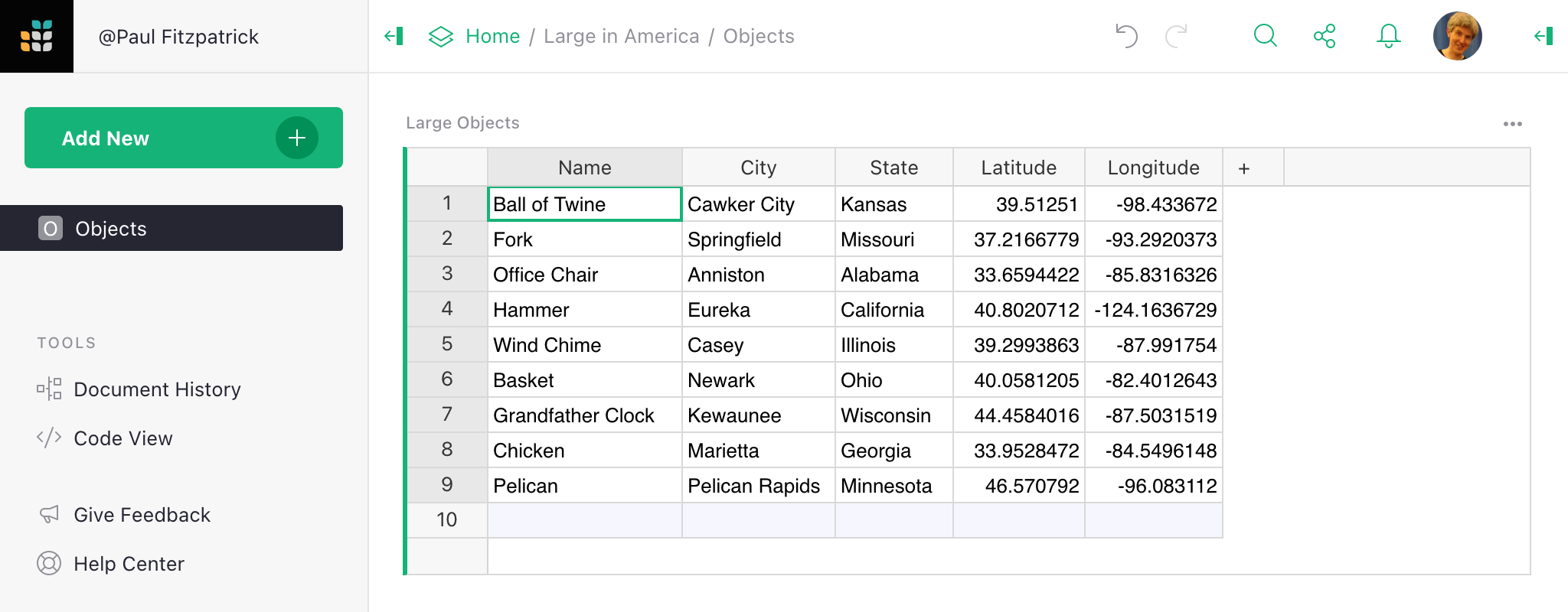Select the Latitude column header
The width and height of the screenshot is (1568, 612).
(x=1019, y=168)
